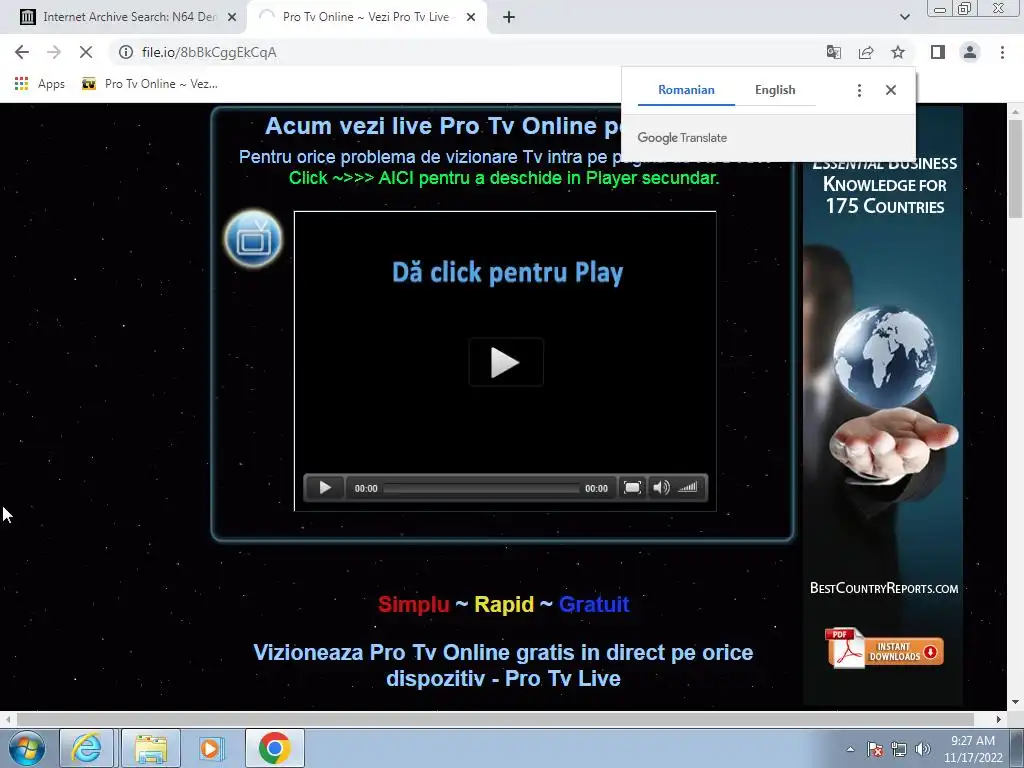
Task: Mute the video player speaker icon
Action: click(x=661, y=488)
